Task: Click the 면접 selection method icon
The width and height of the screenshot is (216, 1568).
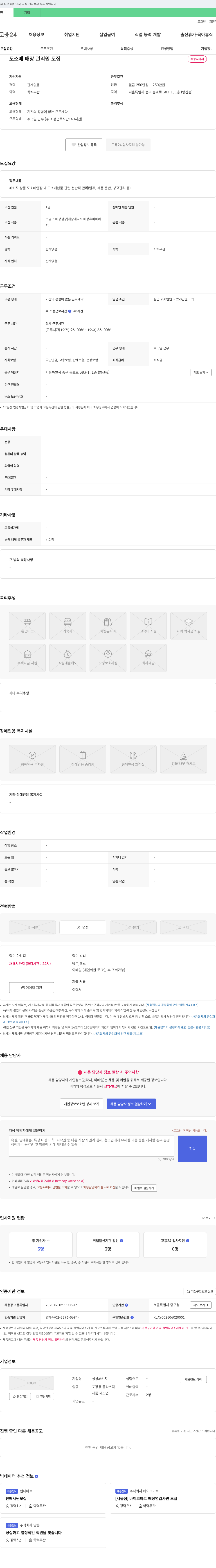Action: coord(83,927)
